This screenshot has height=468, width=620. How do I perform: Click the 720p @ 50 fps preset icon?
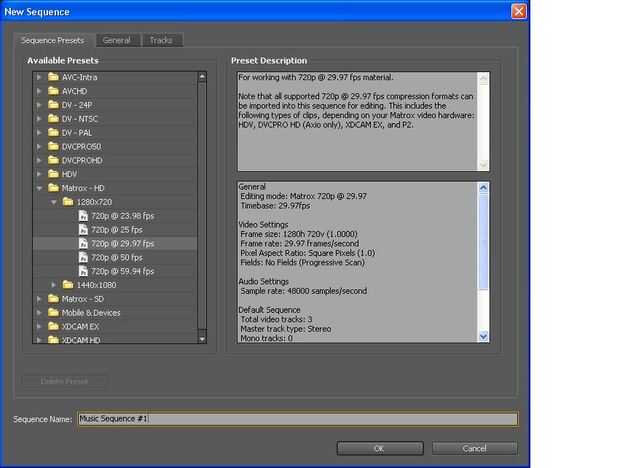pyautogui.click(x=83, y=257)
